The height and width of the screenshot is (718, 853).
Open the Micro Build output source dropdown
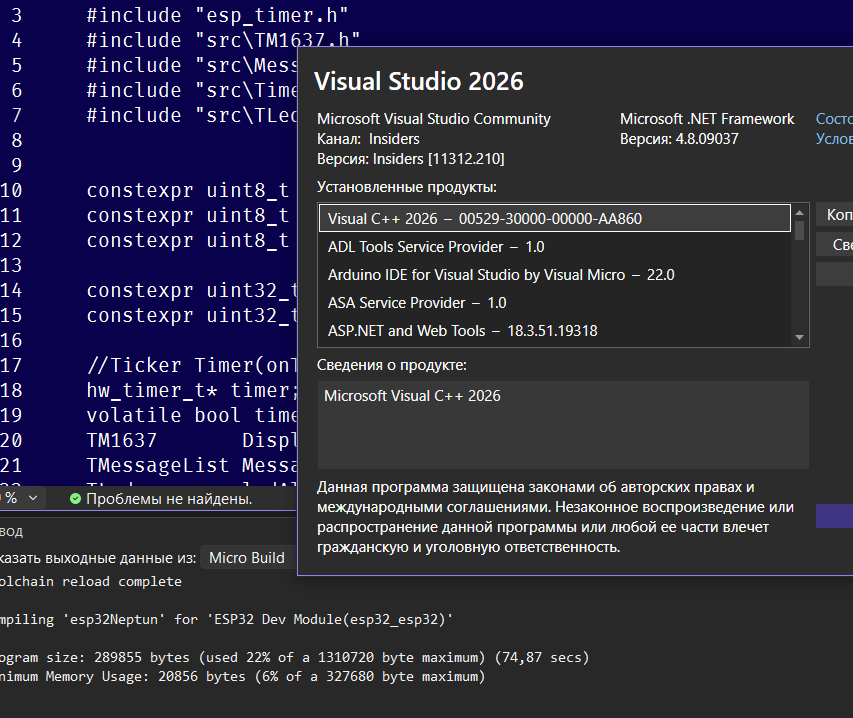coord(247,558)
